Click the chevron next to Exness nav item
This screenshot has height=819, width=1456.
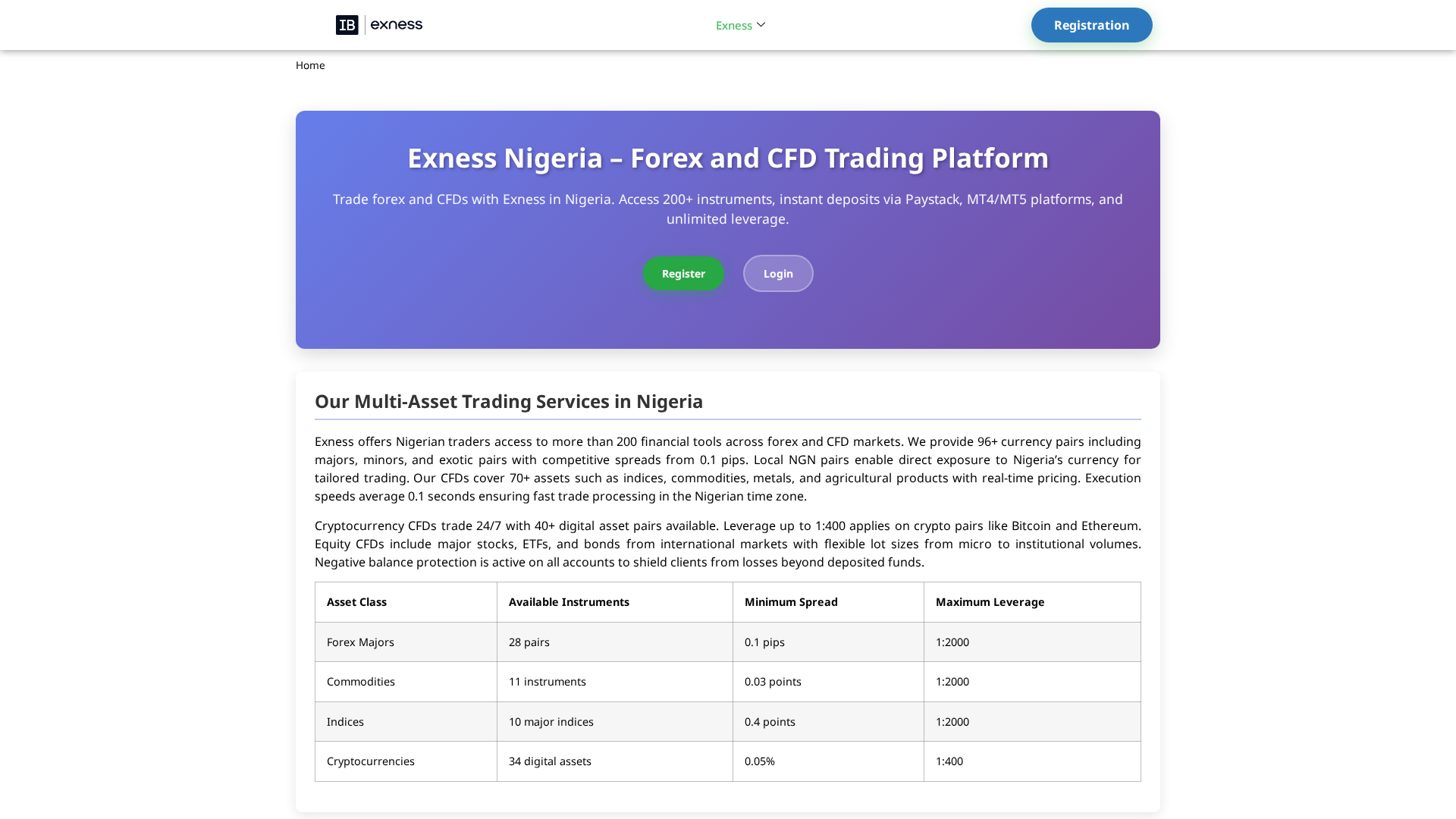pyautogui.click(x=761, y=24)
